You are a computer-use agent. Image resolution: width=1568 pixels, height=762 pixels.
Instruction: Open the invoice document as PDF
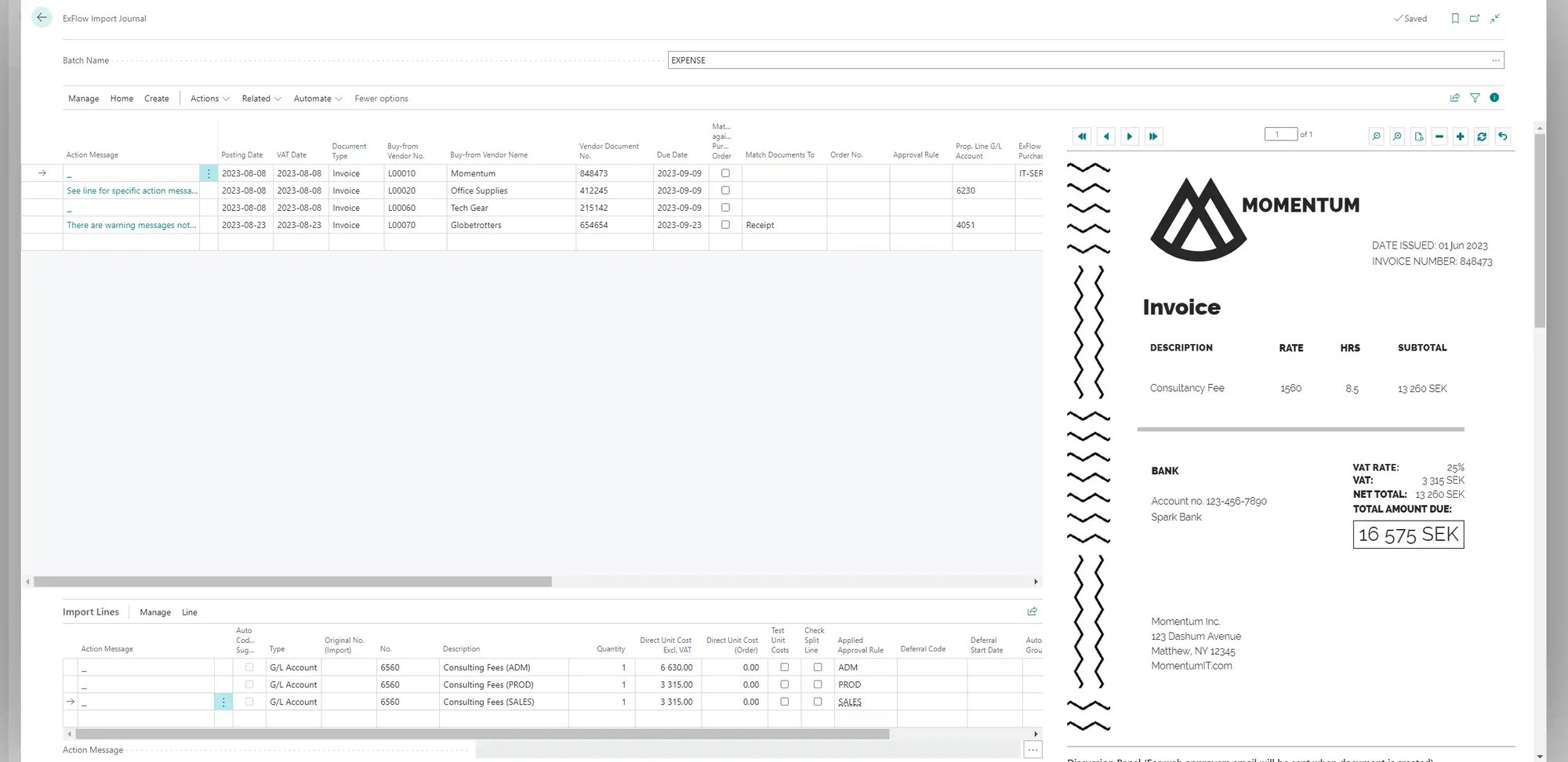pyautogui.click(x=1418, y=136)
